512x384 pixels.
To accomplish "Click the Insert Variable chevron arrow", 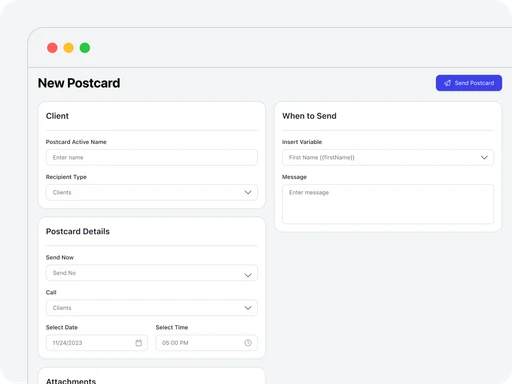I will 484,157.
